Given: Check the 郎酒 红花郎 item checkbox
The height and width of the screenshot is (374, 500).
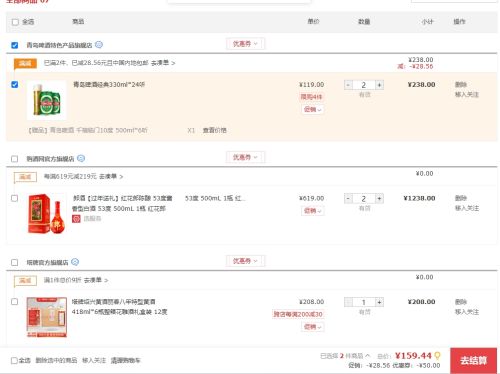Looking at the screenshot, I should click(x=15, y=198).
